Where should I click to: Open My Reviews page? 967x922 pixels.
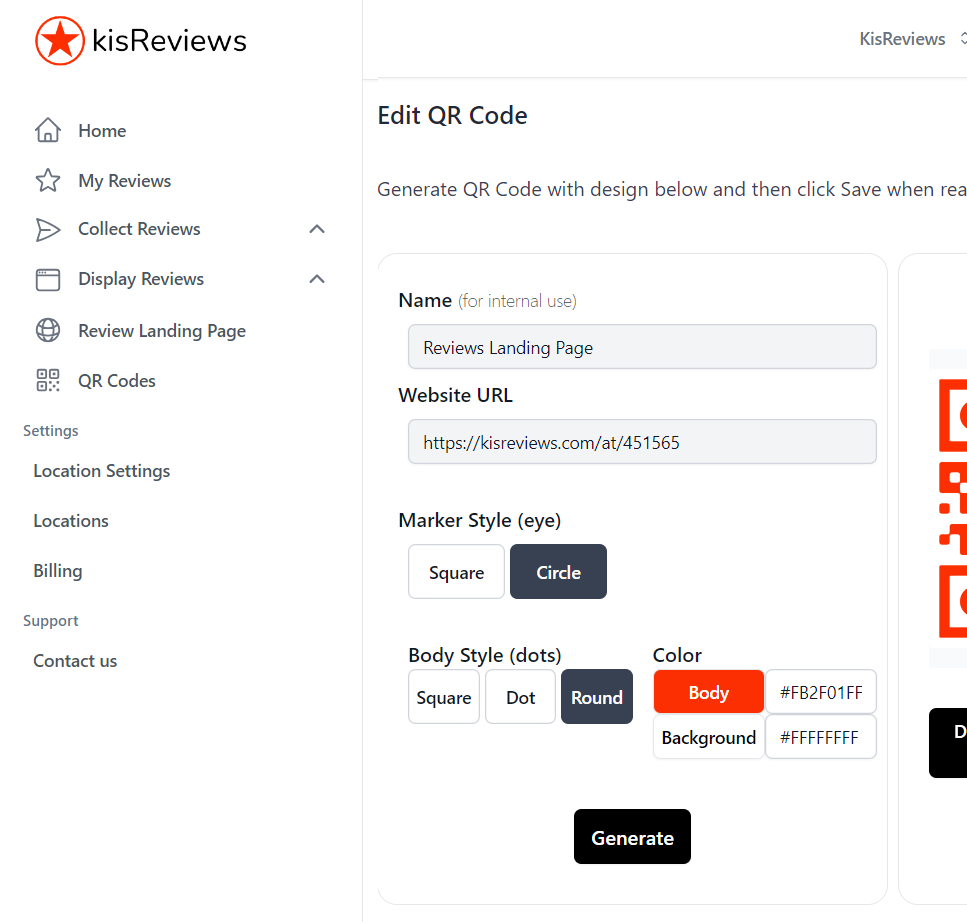coord(125,181)
